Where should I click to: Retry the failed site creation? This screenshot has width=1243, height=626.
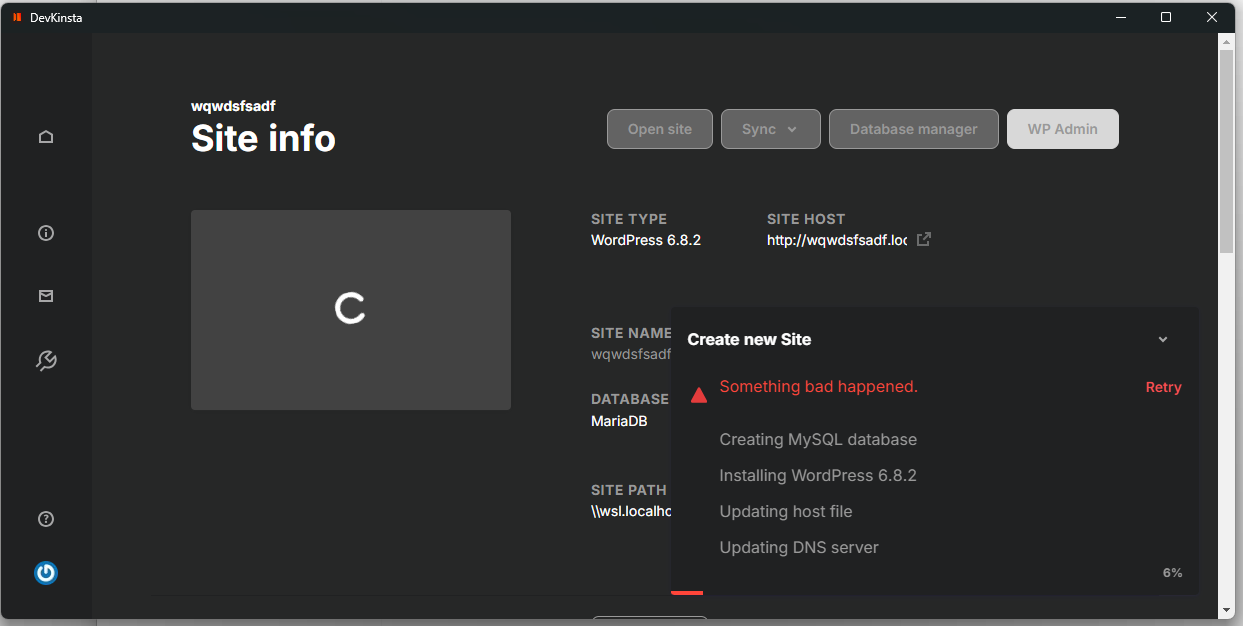[1163, 387]
